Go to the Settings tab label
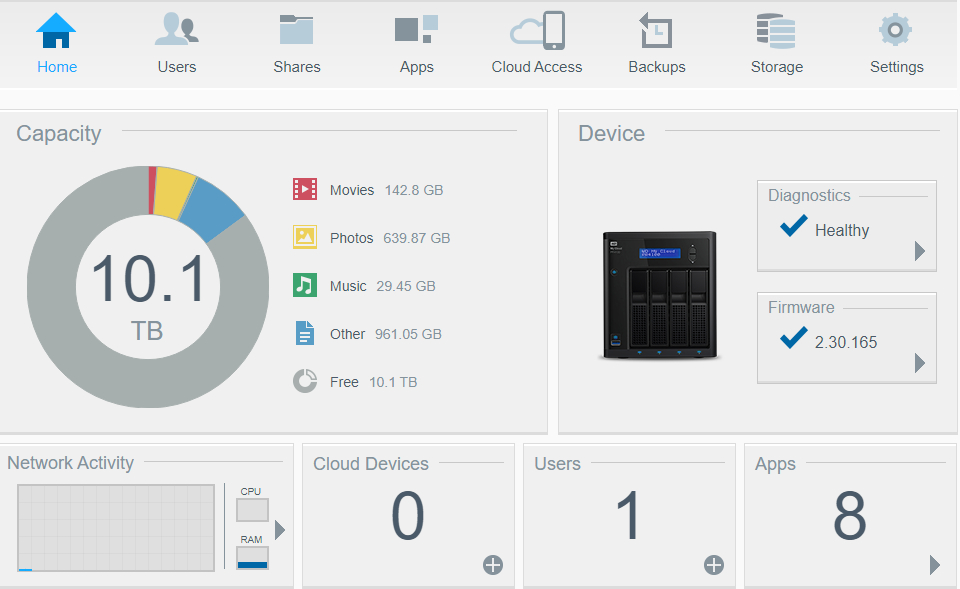Image resolution: width=960 pixels, height=589 pixels. (x=897, y=67)
